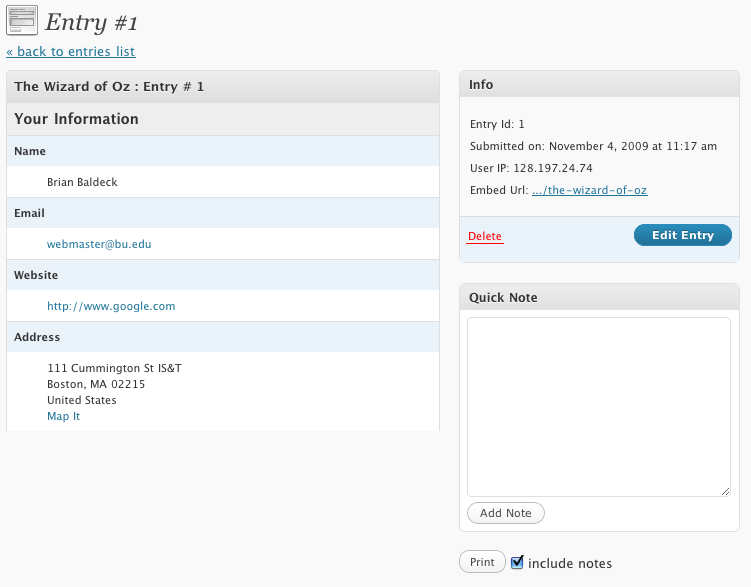The height and width of the screenshot is (587, 751).
Task: Delete this entry
Action: click(x=485, y=236)
